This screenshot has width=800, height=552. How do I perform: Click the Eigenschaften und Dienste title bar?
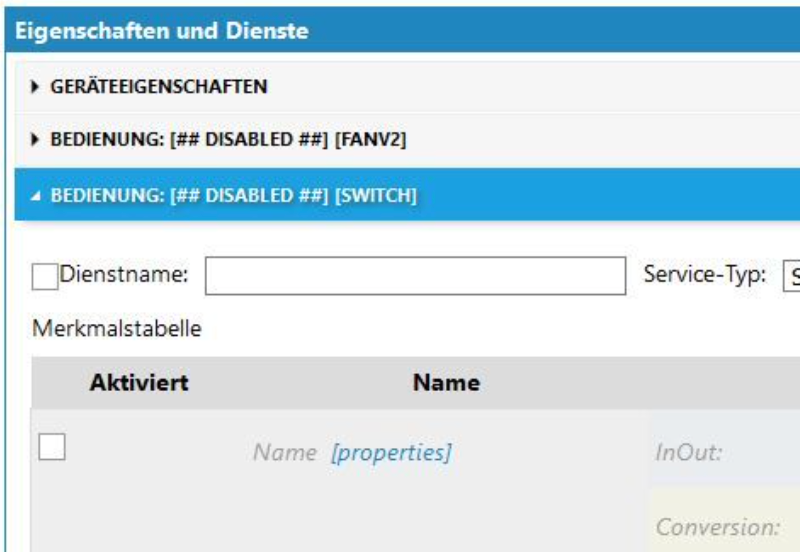(160, 31)
